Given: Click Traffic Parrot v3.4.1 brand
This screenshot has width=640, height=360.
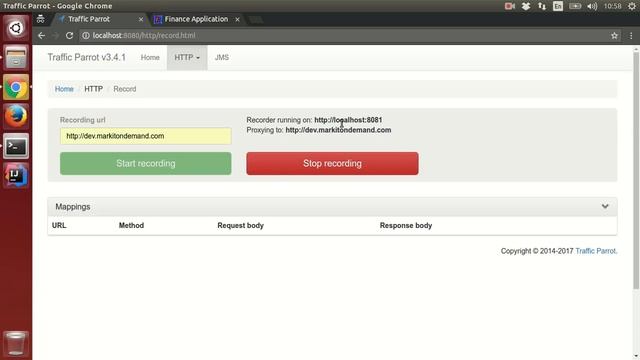Looking at the screenshot, I should click(x=87, y=58).
